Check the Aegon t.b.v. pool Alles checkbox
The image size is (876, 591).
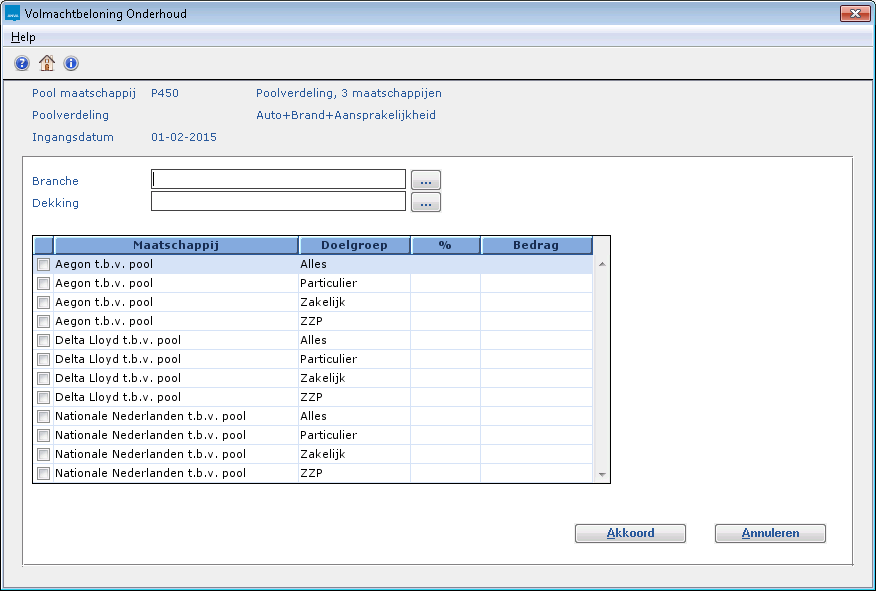43,265
